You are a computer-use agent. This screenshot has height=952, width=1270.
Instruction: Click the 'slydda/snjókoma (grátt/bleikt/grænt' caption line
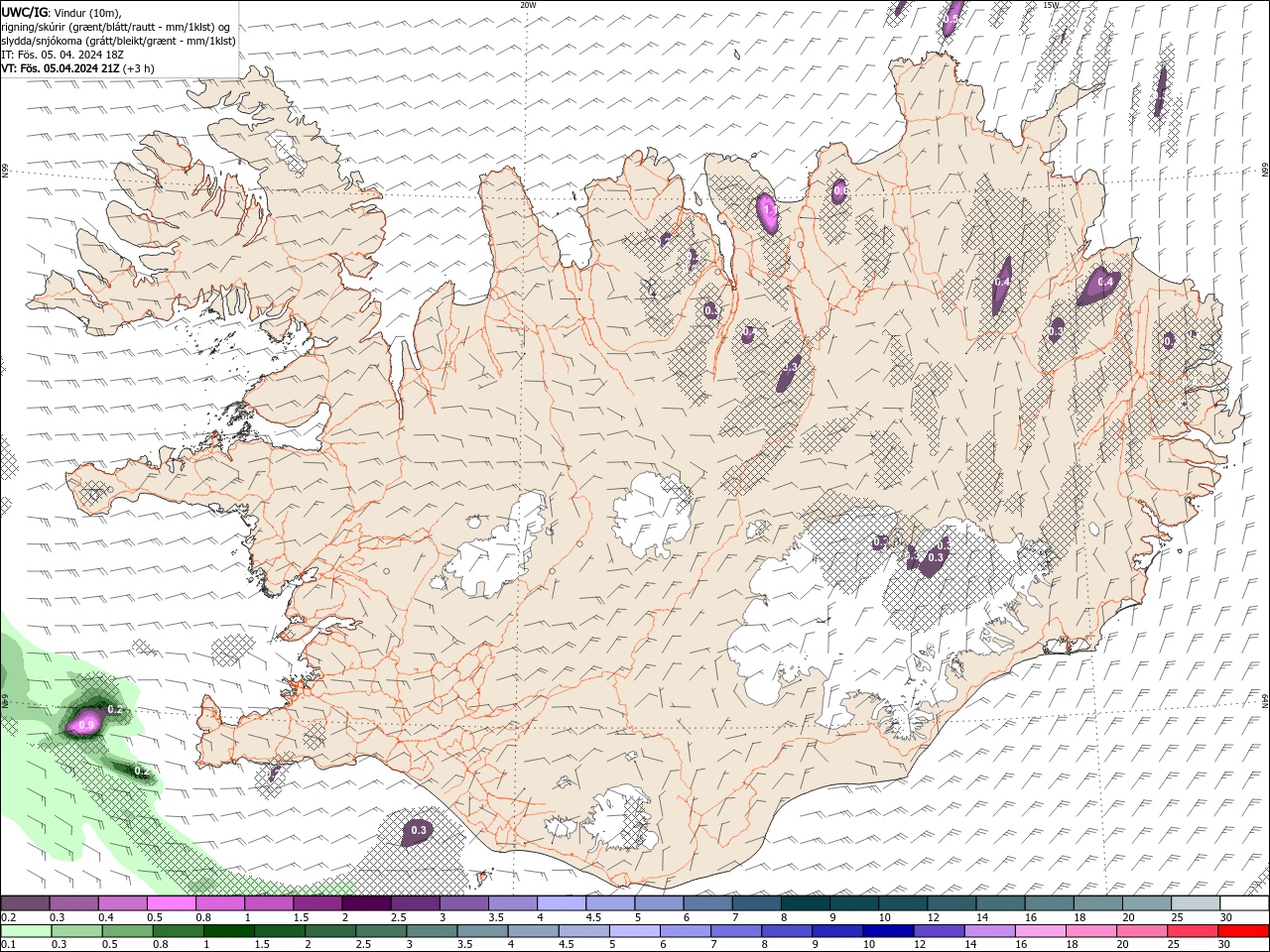tap(118, 41)
